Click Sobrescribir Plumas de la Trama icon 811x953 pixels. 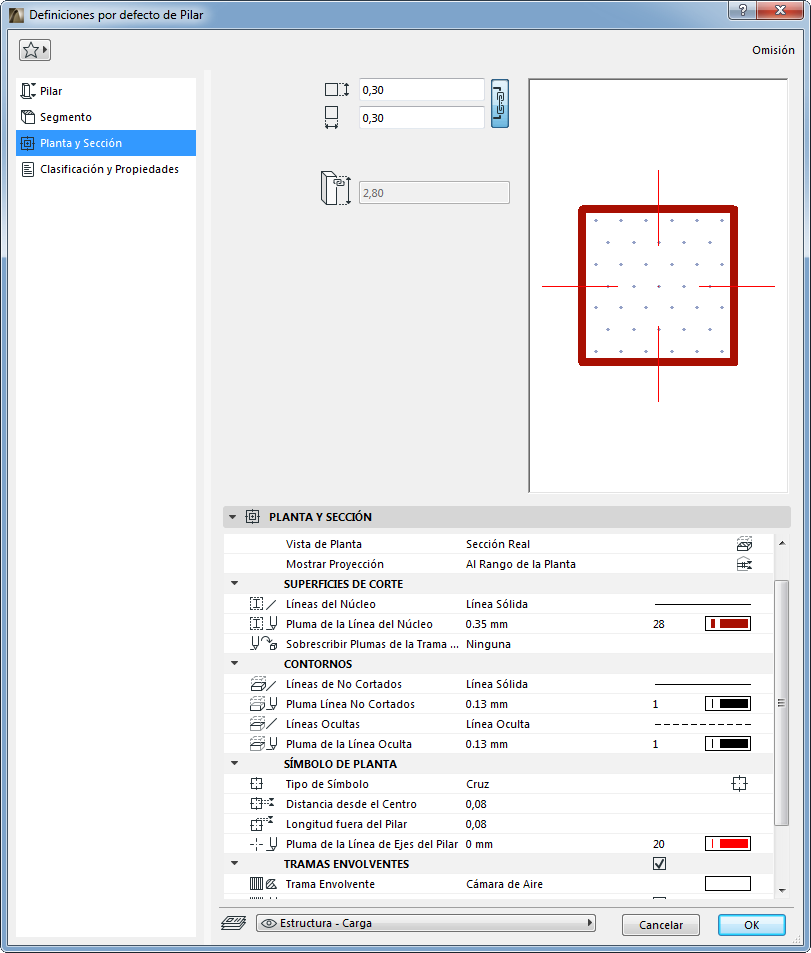click(264, 644)
